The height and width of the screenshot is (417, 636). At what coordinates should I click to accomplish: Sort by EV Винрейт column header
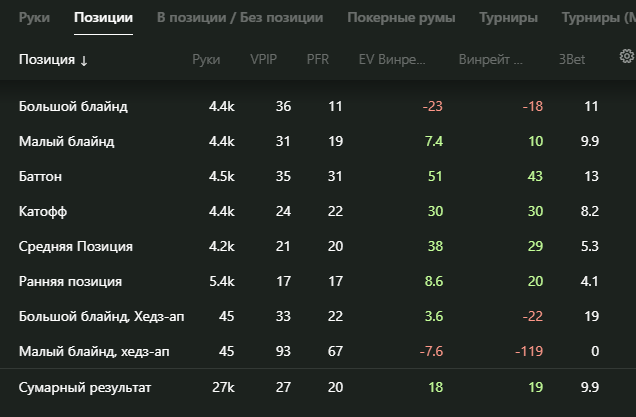click(x=392, y=60)
